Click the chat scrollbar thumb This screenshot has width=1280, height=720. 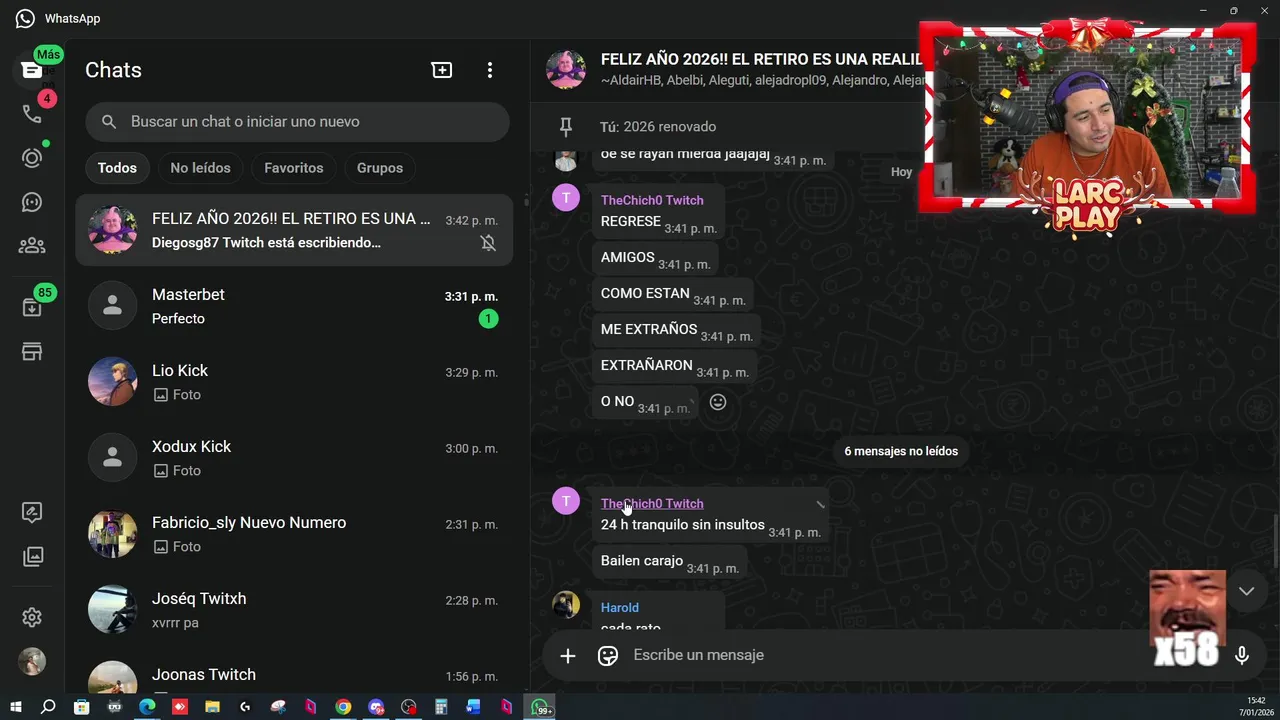point(1275,540)
